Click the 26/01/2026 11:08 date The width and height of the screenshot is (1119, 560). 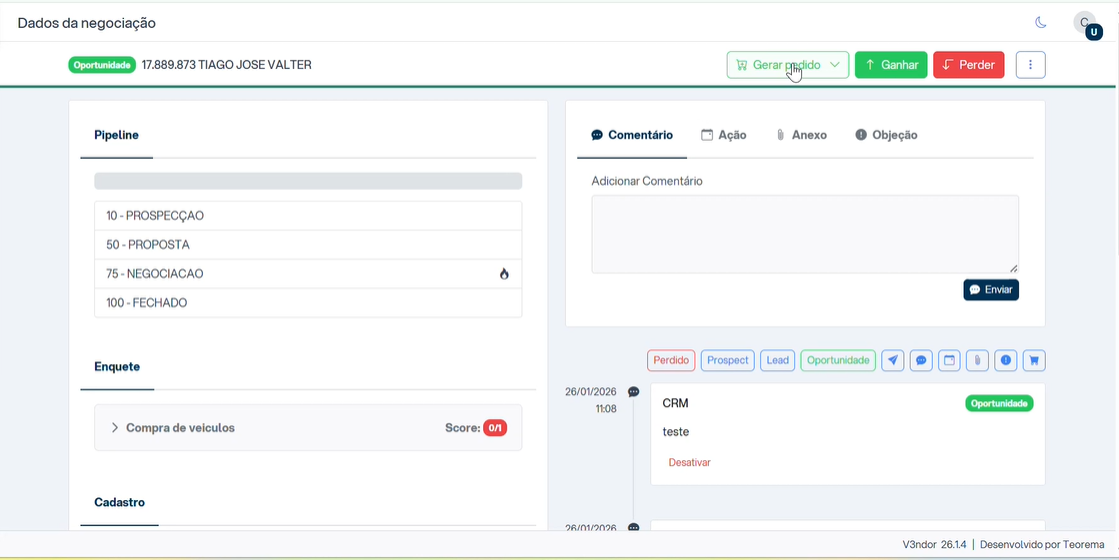tap(591, 400)
